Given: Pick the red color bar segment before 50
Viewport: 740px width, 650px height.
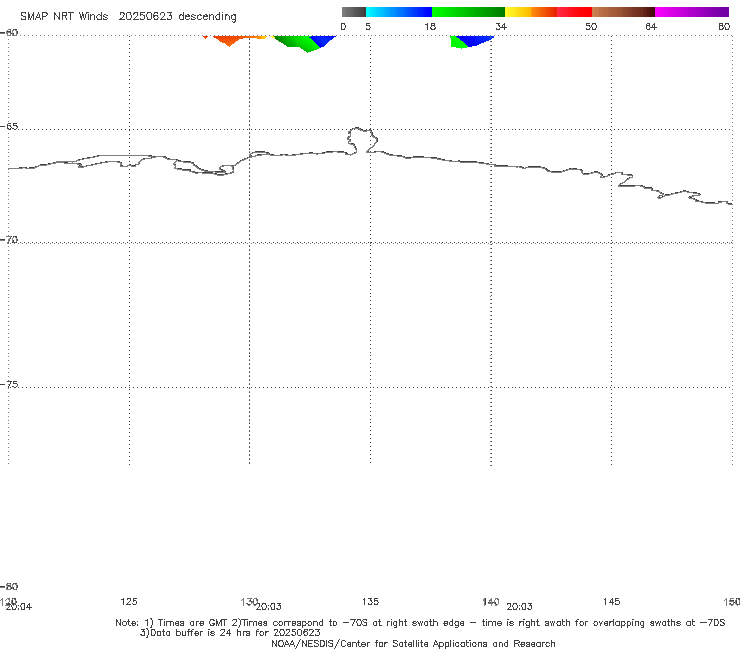Looking at the screenshot, I should [x=574, y=12].
